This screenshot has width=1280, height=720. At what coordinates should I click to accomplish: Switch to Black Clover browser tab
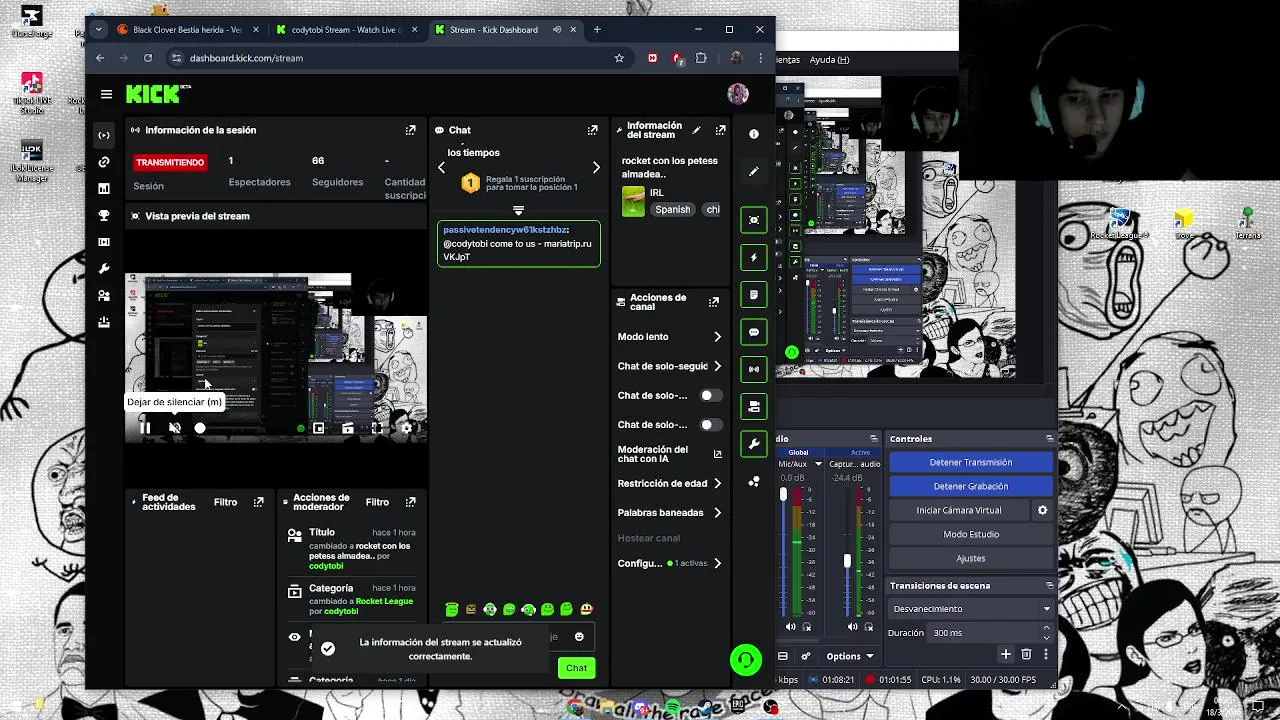186,30
